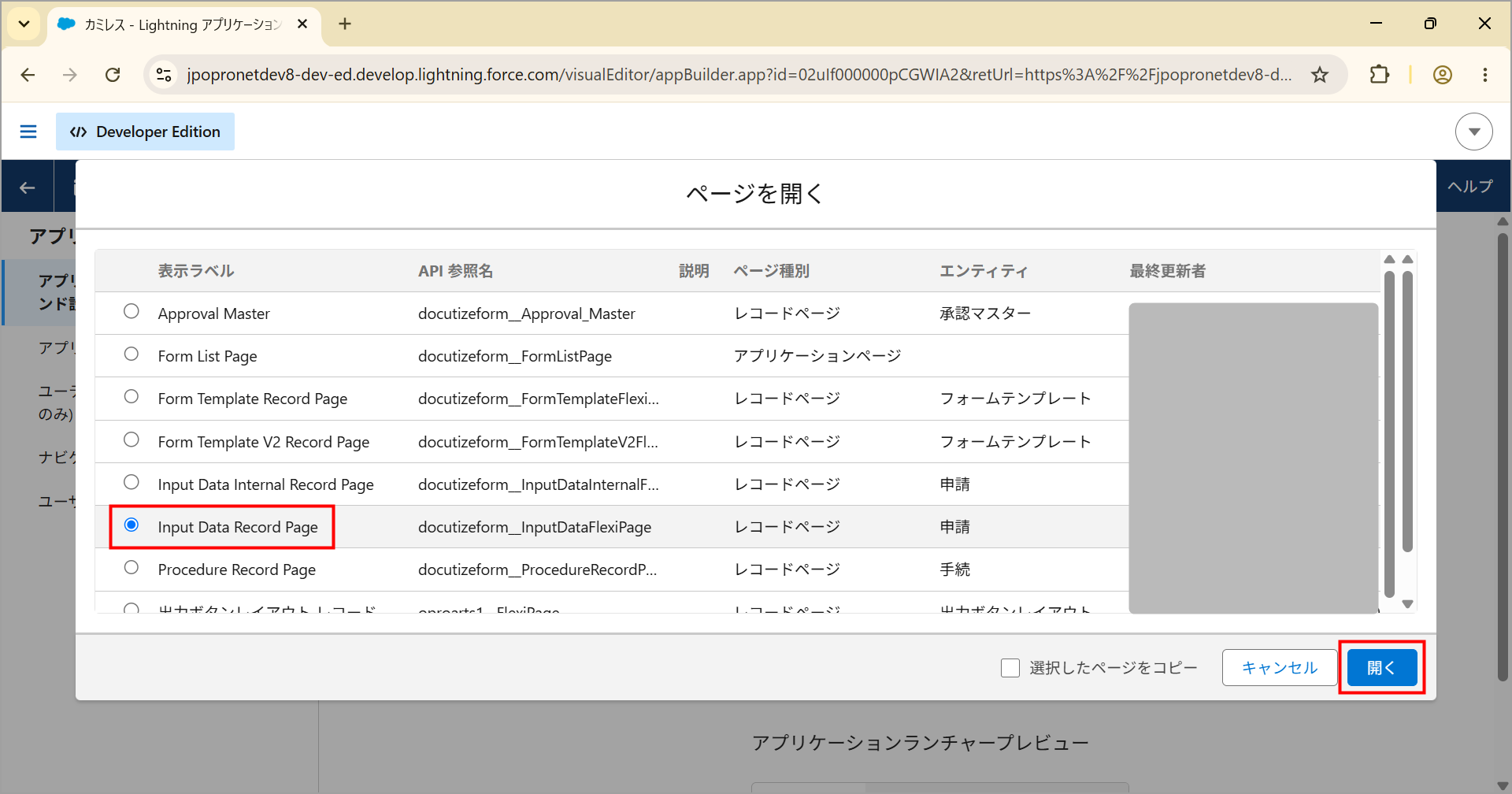1512x794 pixels.
Task: Sort by API 参照名 column header
Action: point(455,271)
